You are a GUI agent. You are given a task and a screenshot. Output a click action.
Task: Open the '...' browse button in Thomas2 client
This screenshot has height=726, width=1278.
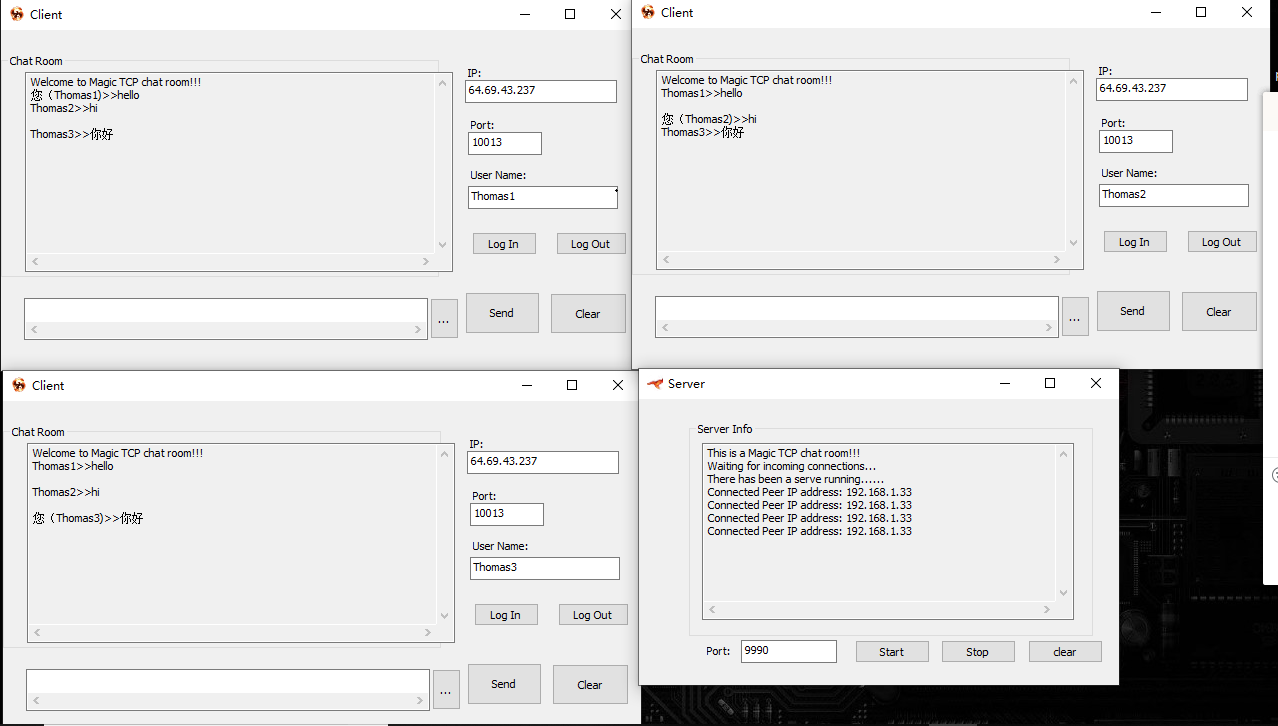pos(1075,317)
